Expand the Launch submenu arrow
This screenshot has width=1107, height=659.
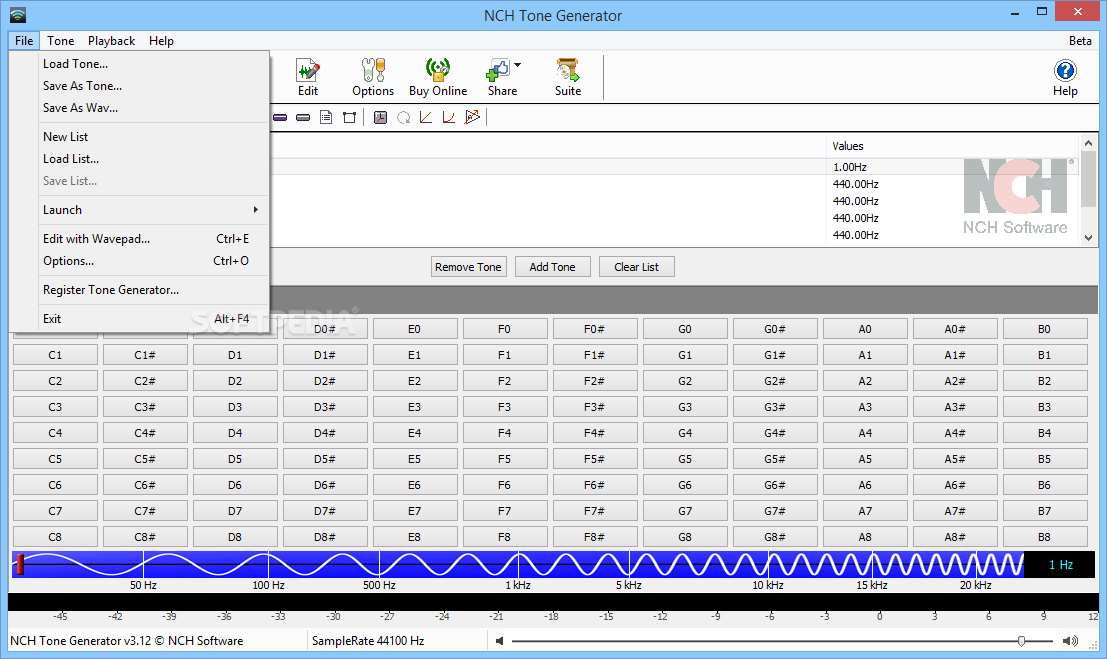click(256, 210)
